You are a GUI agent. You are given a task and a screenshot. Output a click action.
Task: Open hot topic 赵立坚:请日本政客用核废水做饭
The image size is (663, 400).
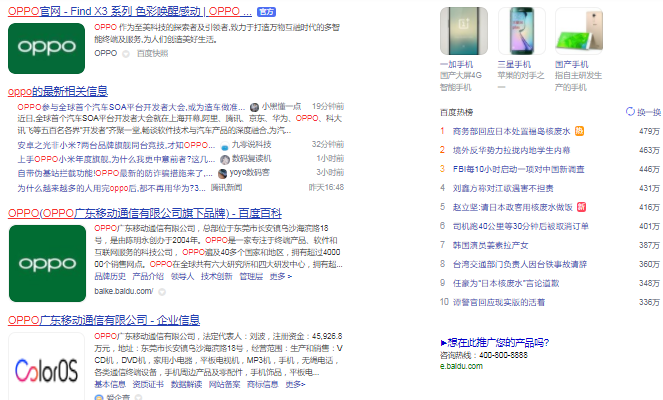(512, 208)
